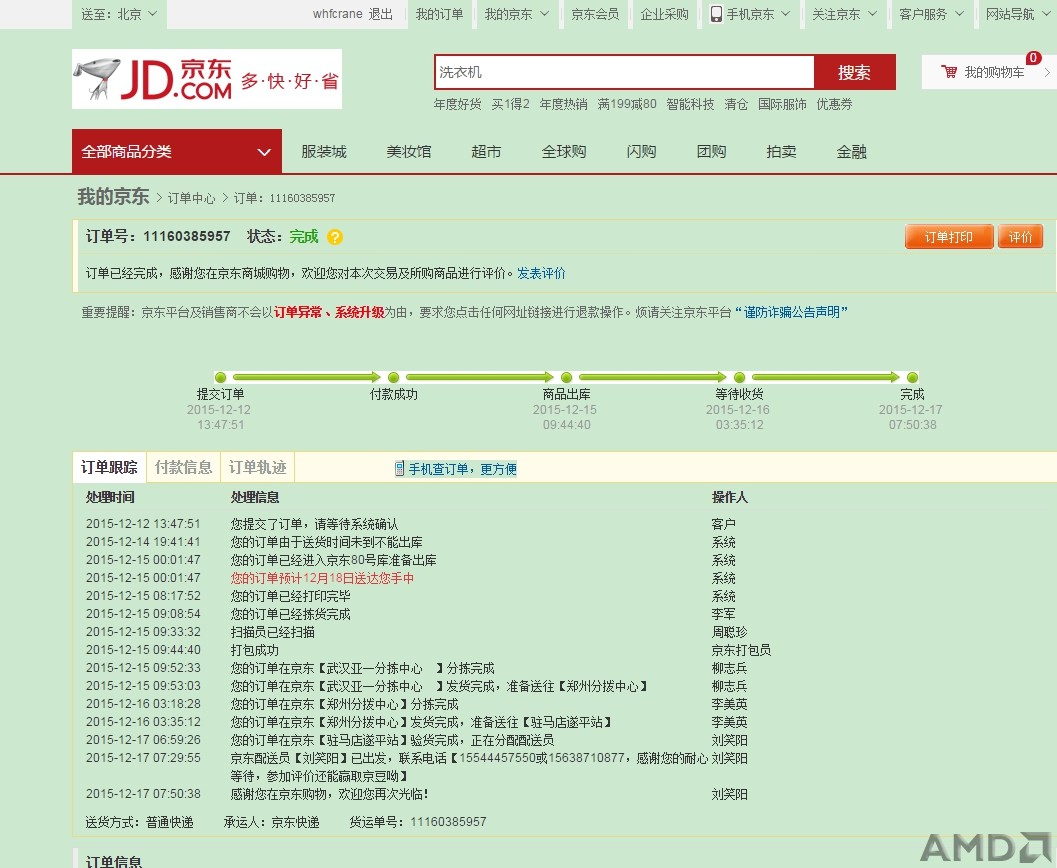1057x868 pixels.
Task: Click the whfcrane username link
Action: 338,14
